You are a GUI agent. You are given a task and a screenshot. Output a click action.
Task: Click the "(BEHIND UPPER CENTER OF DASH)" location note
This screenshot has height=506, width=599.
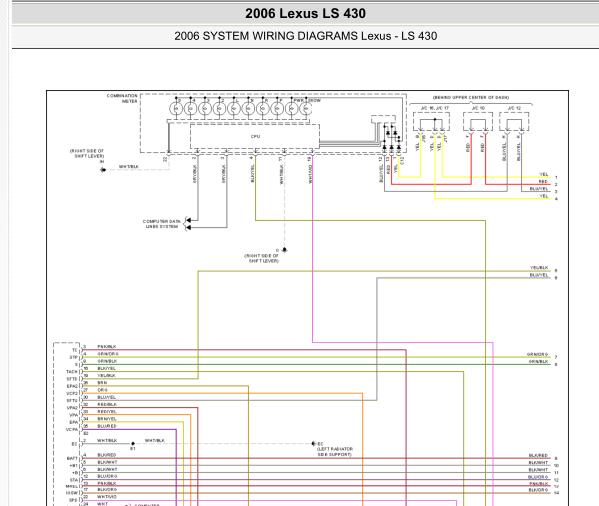pyautogui.click(x=471, y=97)
